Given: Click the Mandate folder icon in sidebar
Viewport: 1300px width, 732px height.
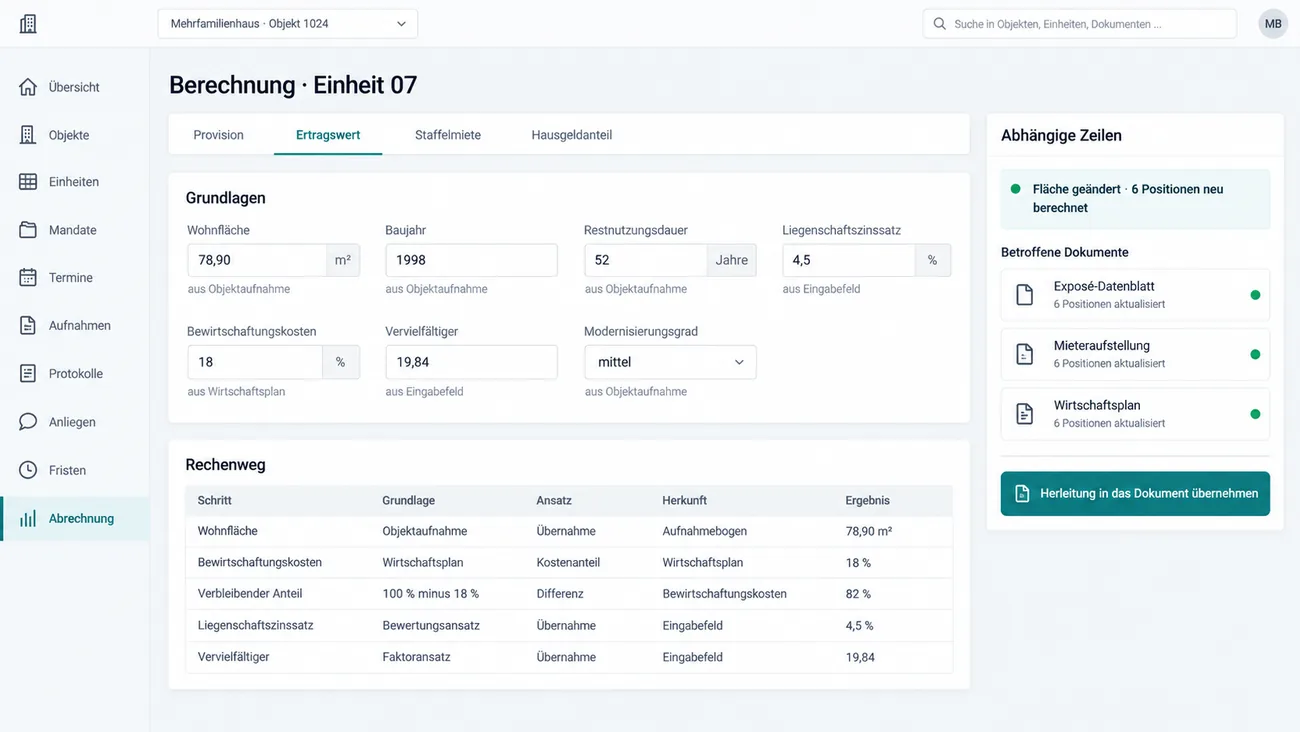Looking at the screenshot, I should tap(28, 230).
